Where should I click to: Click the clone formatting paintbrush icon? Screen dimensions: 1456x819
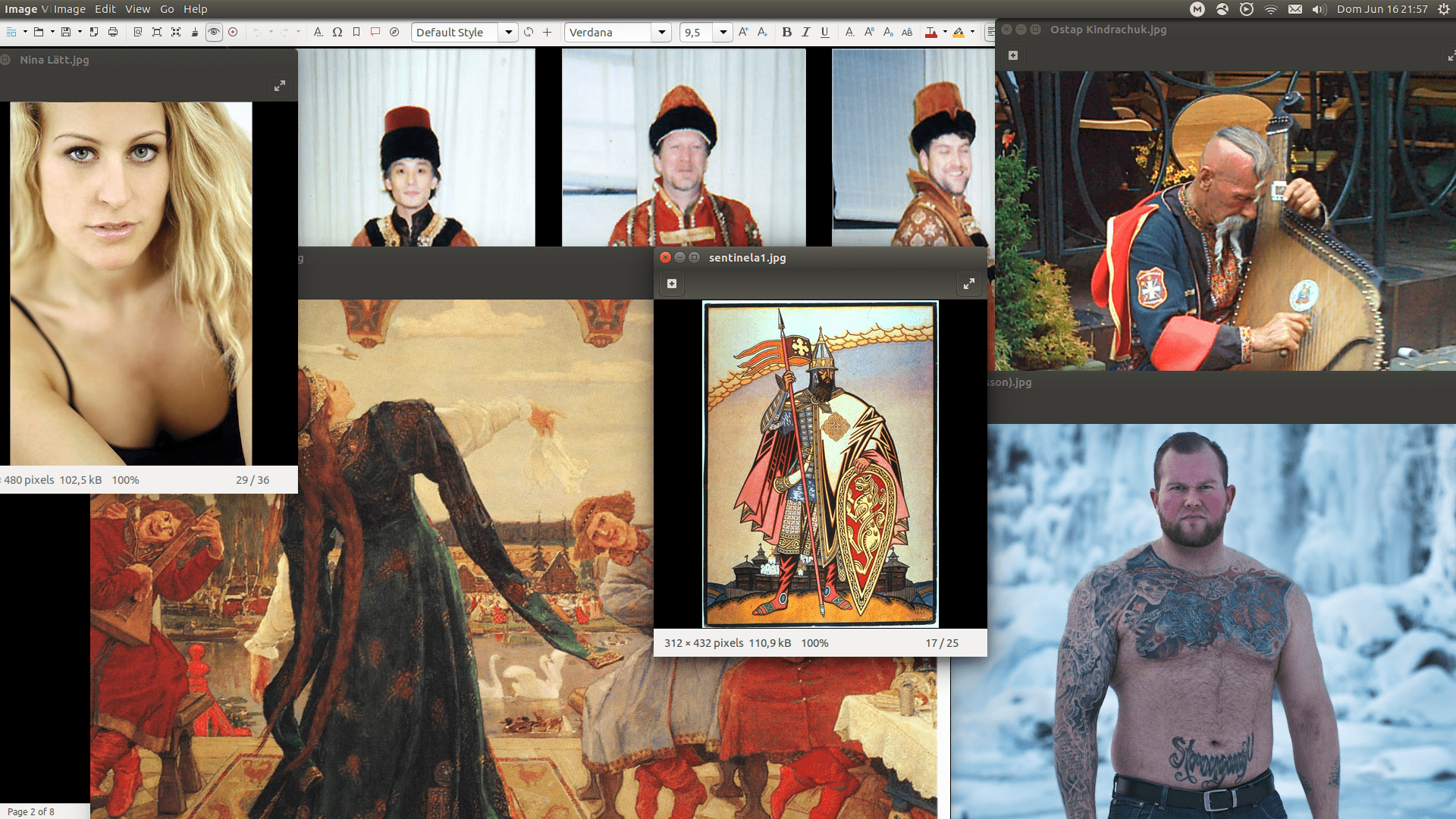pyautogui.click(x=195, y=33)
